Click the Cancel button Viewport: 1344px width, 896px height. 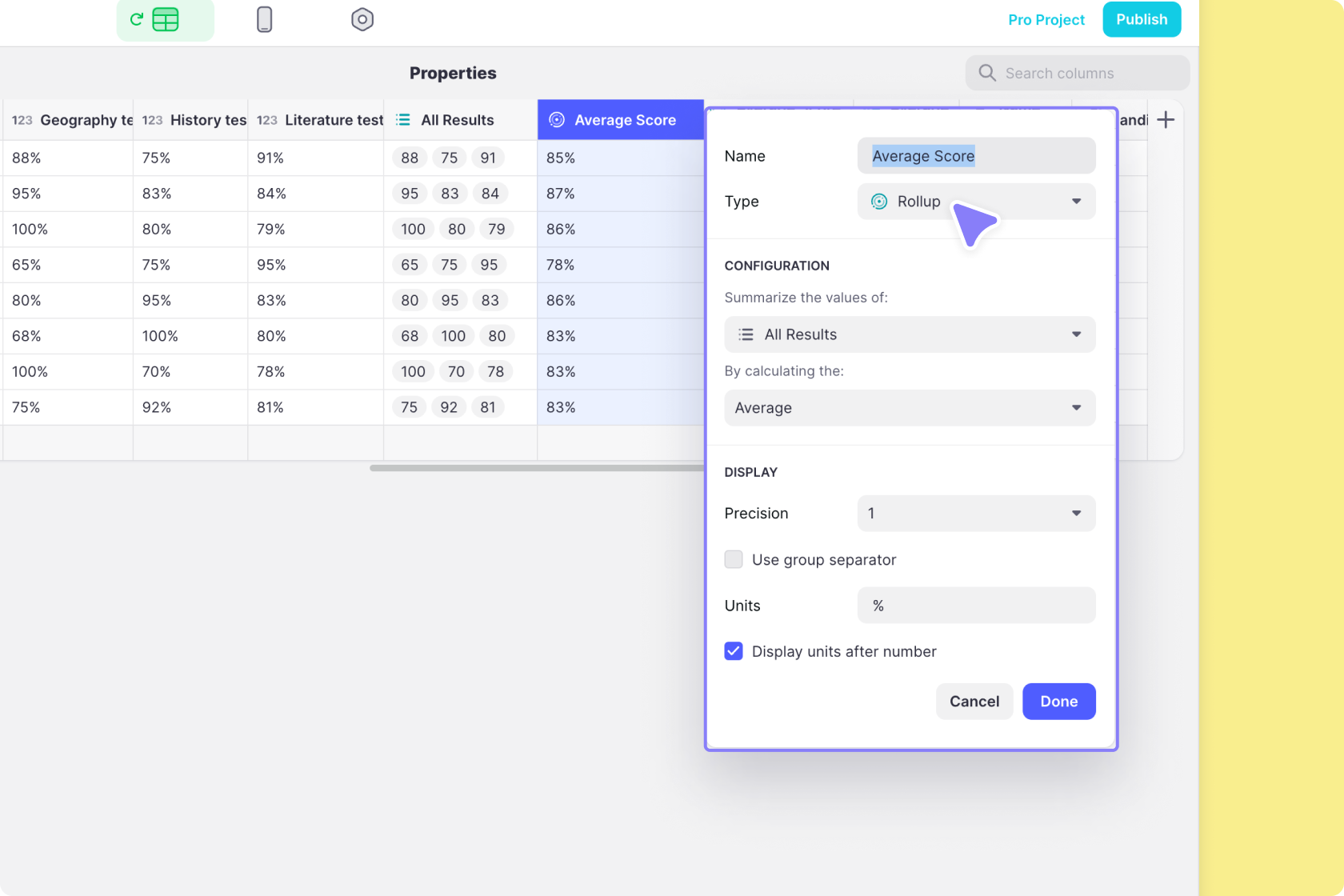[974, 702]
